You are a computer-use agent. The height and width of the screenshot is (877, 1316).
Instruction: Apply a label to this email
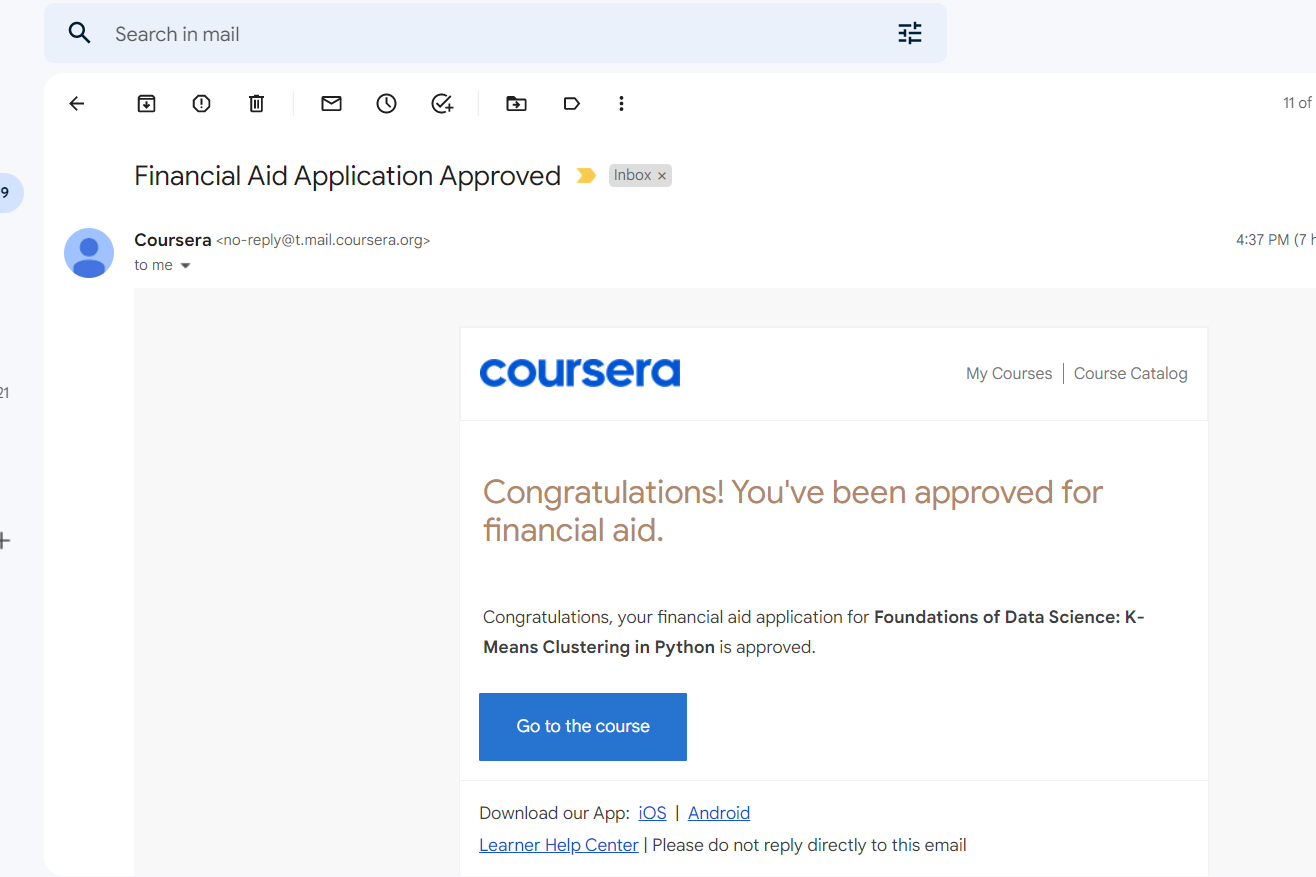point(571,103)
